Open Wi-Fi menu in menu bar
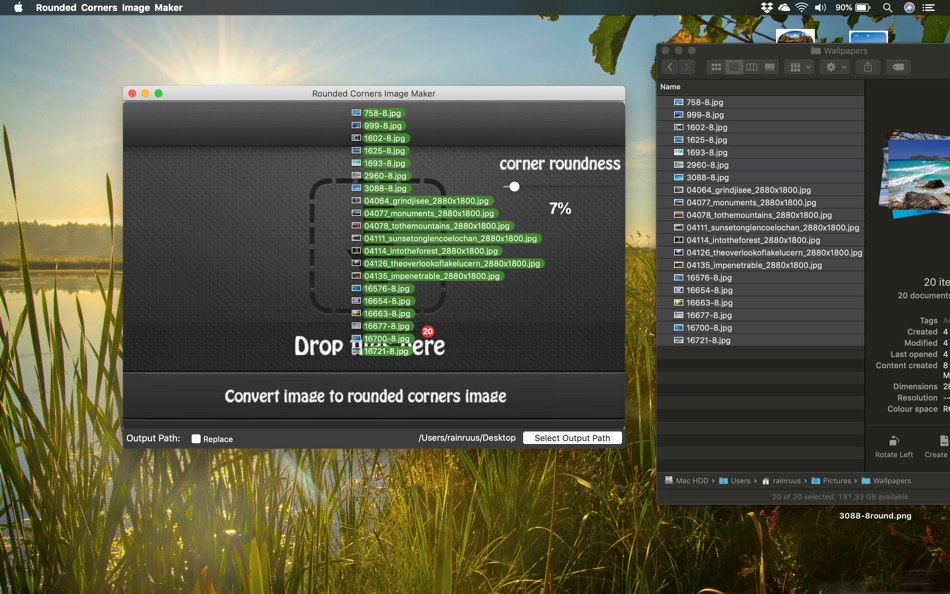The image size is (950, 594). coord(802,7)
